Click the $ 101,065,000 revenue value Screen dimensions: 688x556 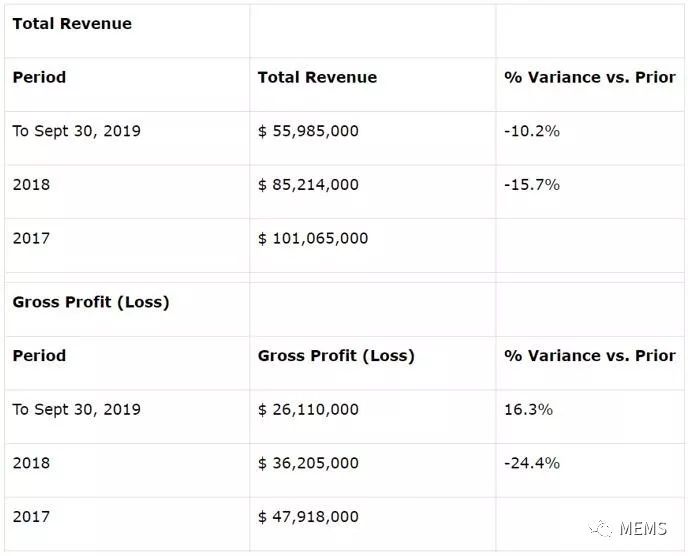(x=313, y=239)
